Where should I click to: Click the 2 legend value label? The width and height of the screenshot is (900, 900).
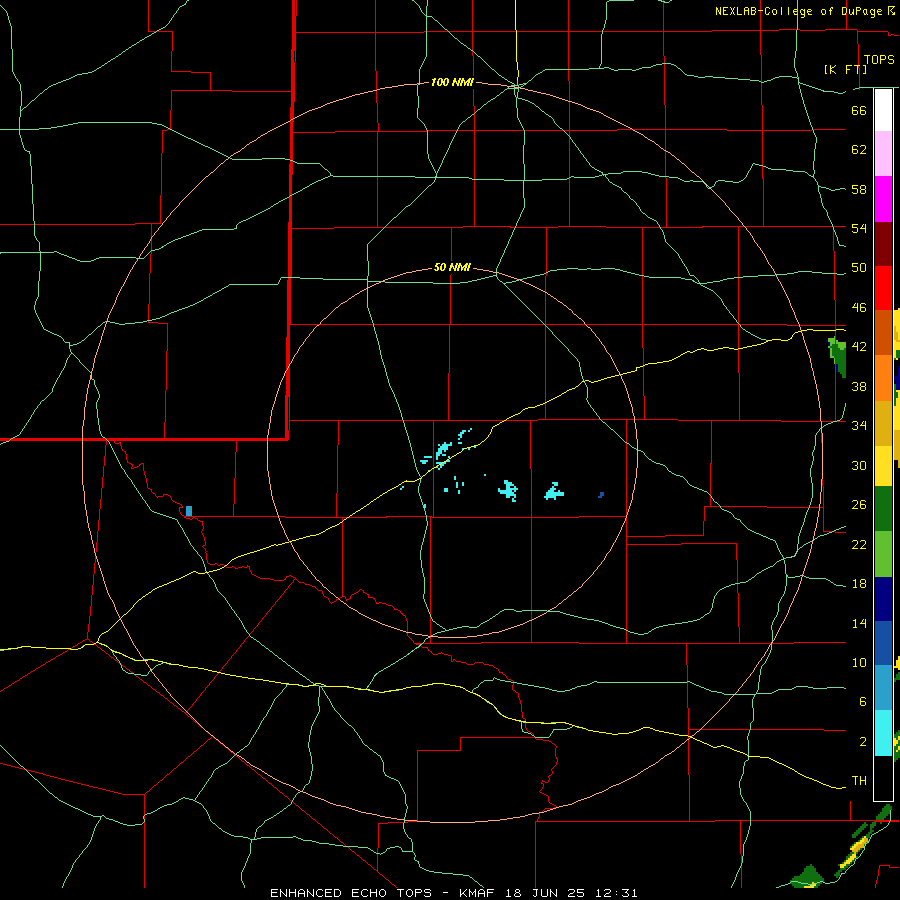(862, 742)
